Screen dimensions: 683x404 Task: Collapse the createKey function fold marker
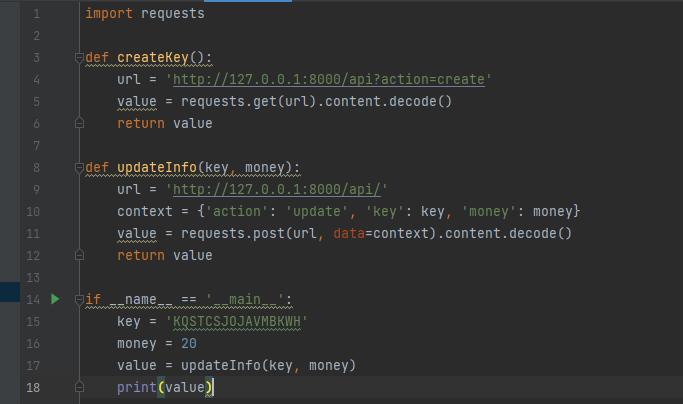(79, 58)
